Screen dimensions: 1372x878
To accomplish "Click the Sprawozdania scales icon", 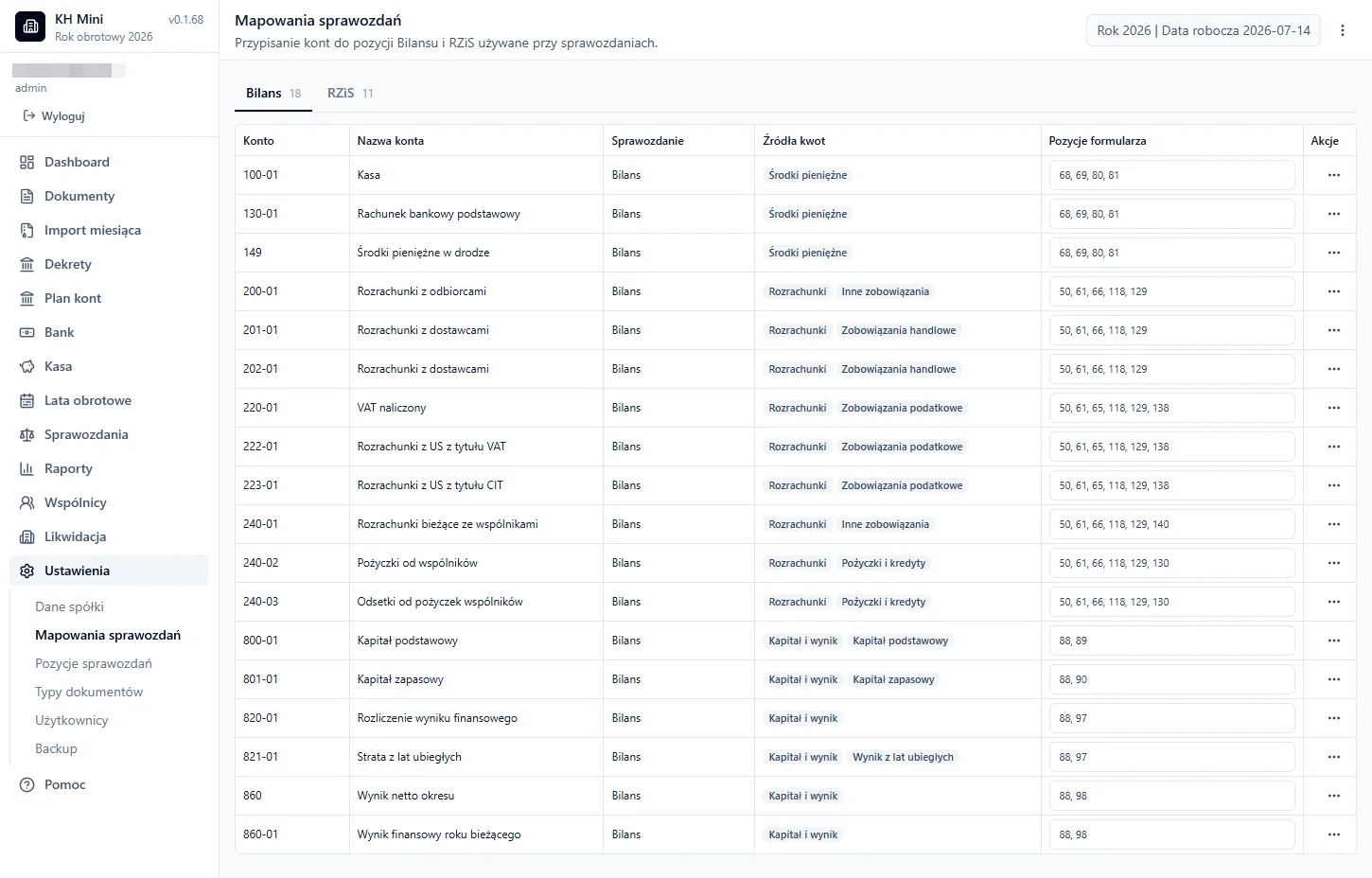I will 26,434.
